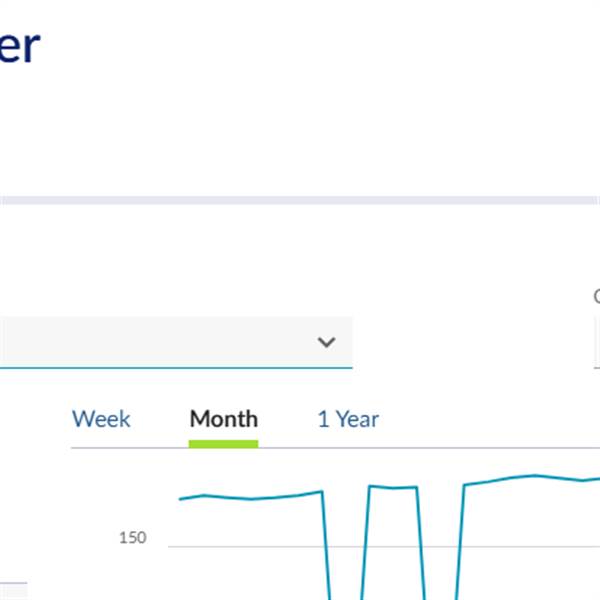600x600 pixels.
Task: Click the middle plateau between the chart dips
Action: 393,487
